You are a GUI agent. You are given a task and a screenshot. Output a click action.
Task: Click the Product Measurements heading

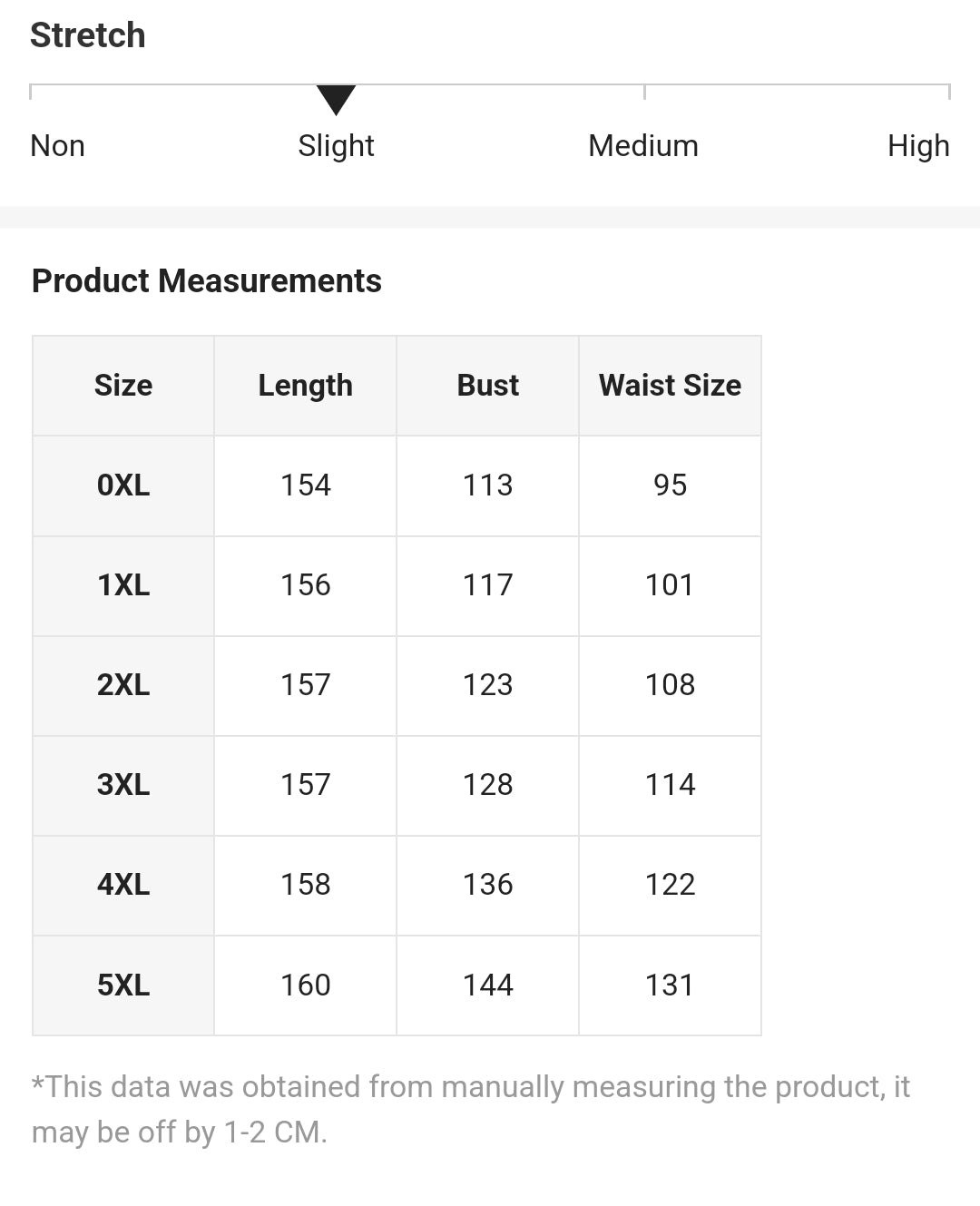(x=206, y=281)
